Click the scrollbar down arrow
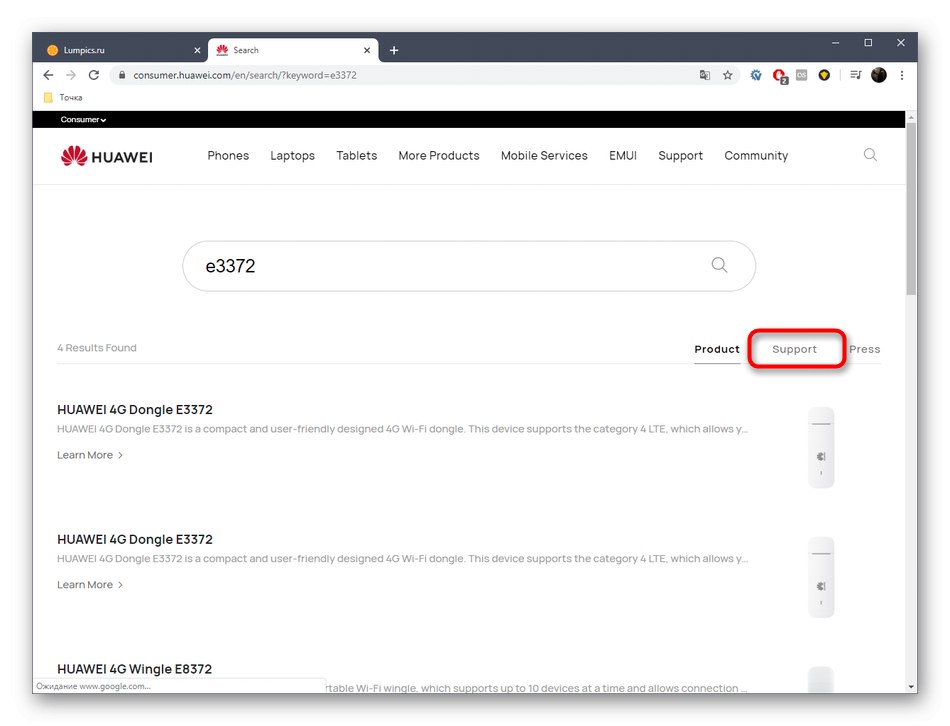Image resolution: width=950 pixels, height=726 pixels. click(911, 687)
